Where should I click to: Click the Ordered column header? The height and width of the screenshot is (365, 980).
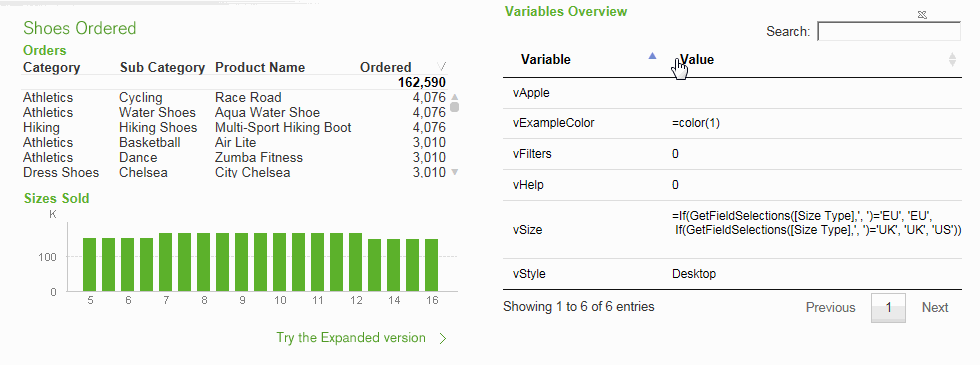(x=386, y=68)
